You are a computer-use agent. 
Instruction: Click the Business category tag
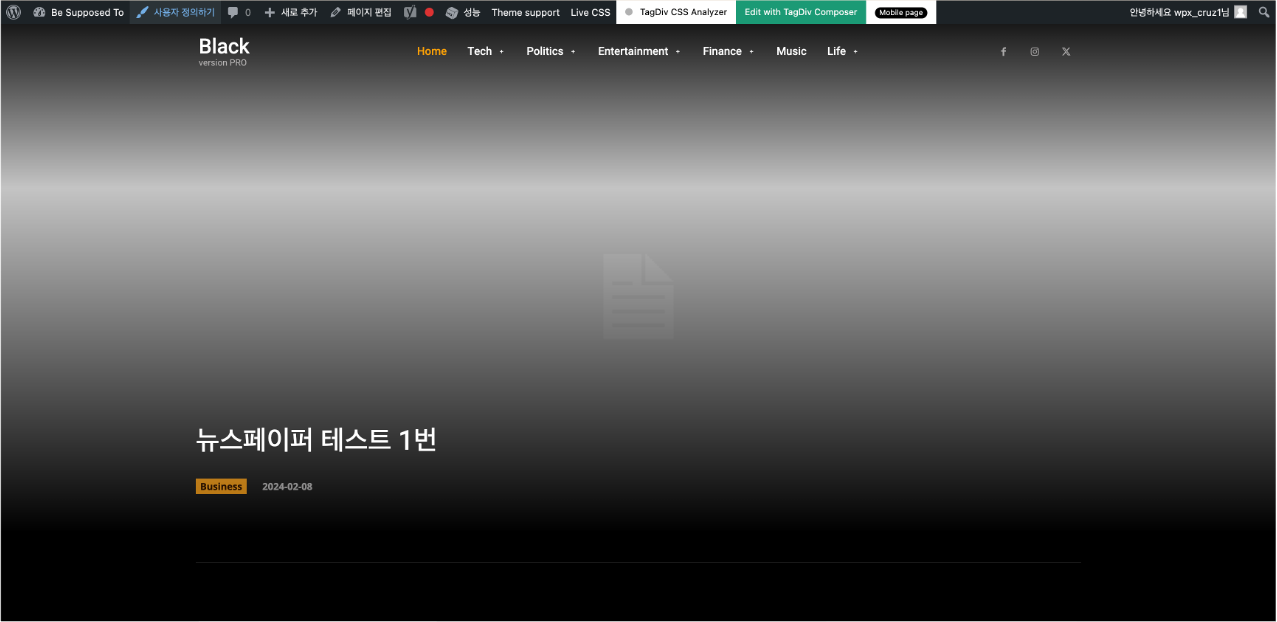click(x=221, y=487)
